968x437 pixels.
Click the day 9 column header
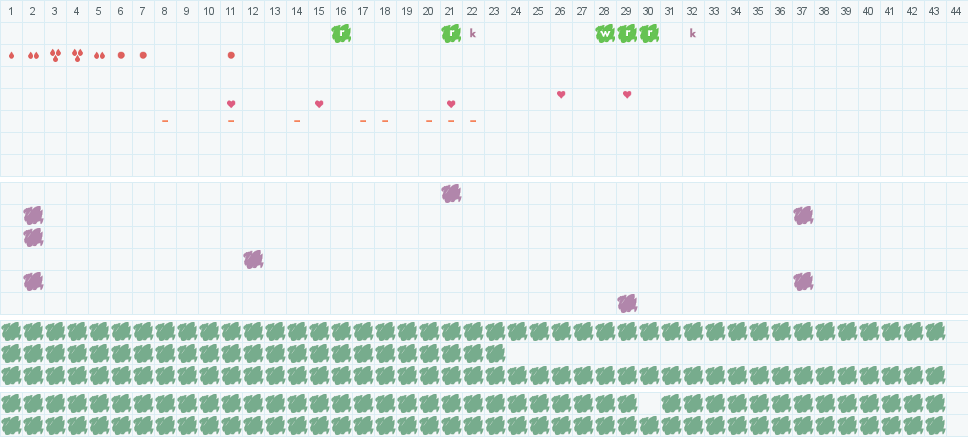187,10
